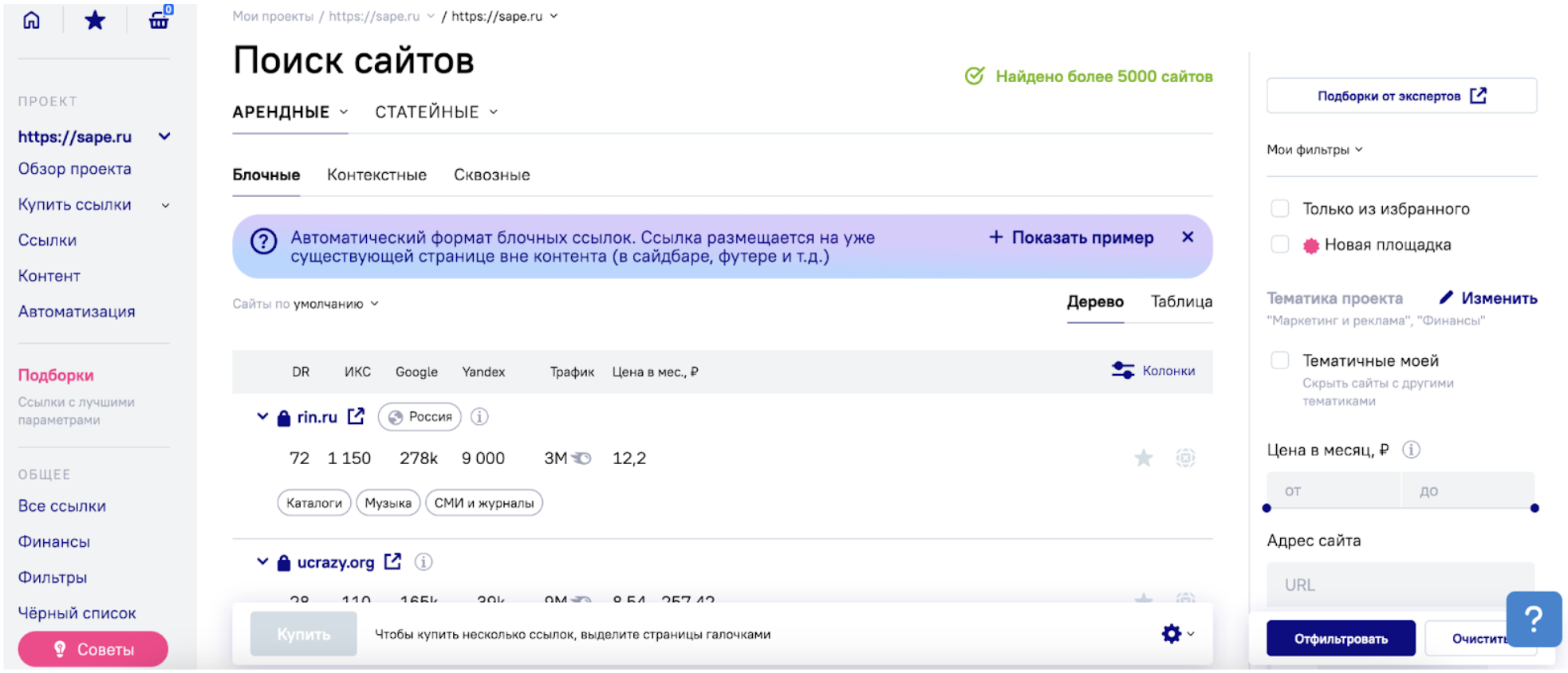Open the shopping basket icon
Viewport: 1568px width, 673px height.
159,20
